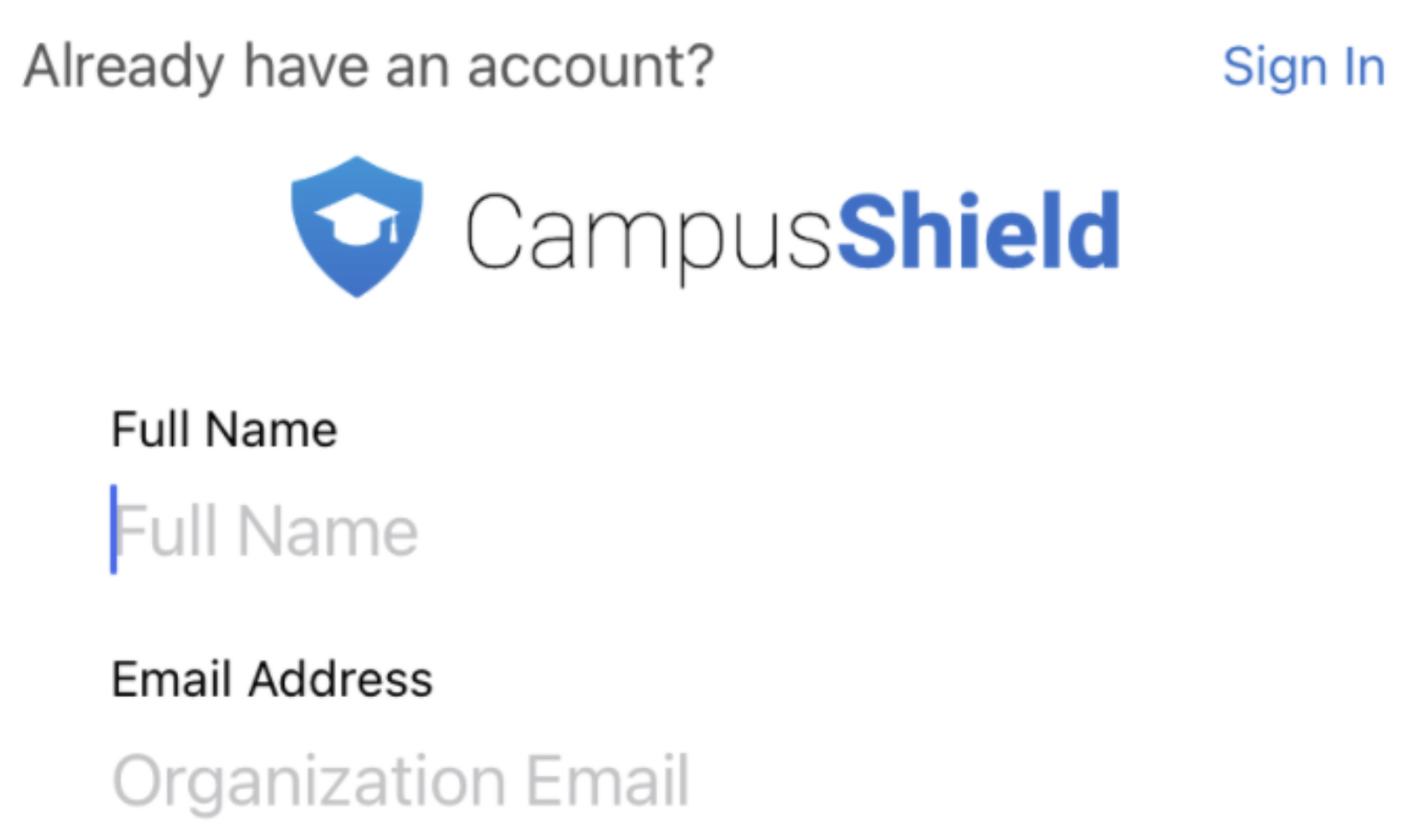This screenshot has height=840, width=1402.
Task: Click the Email Address field label
Action: (x=272, y=679)
